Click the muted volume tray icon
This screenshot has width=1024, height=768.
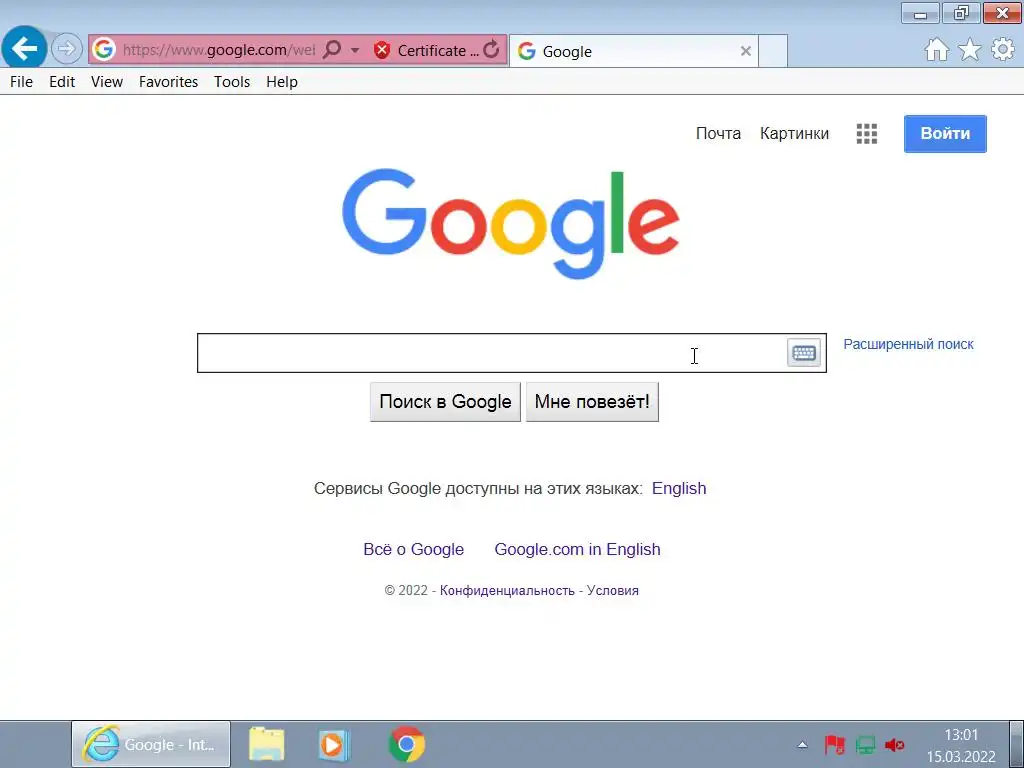[895, 744]
